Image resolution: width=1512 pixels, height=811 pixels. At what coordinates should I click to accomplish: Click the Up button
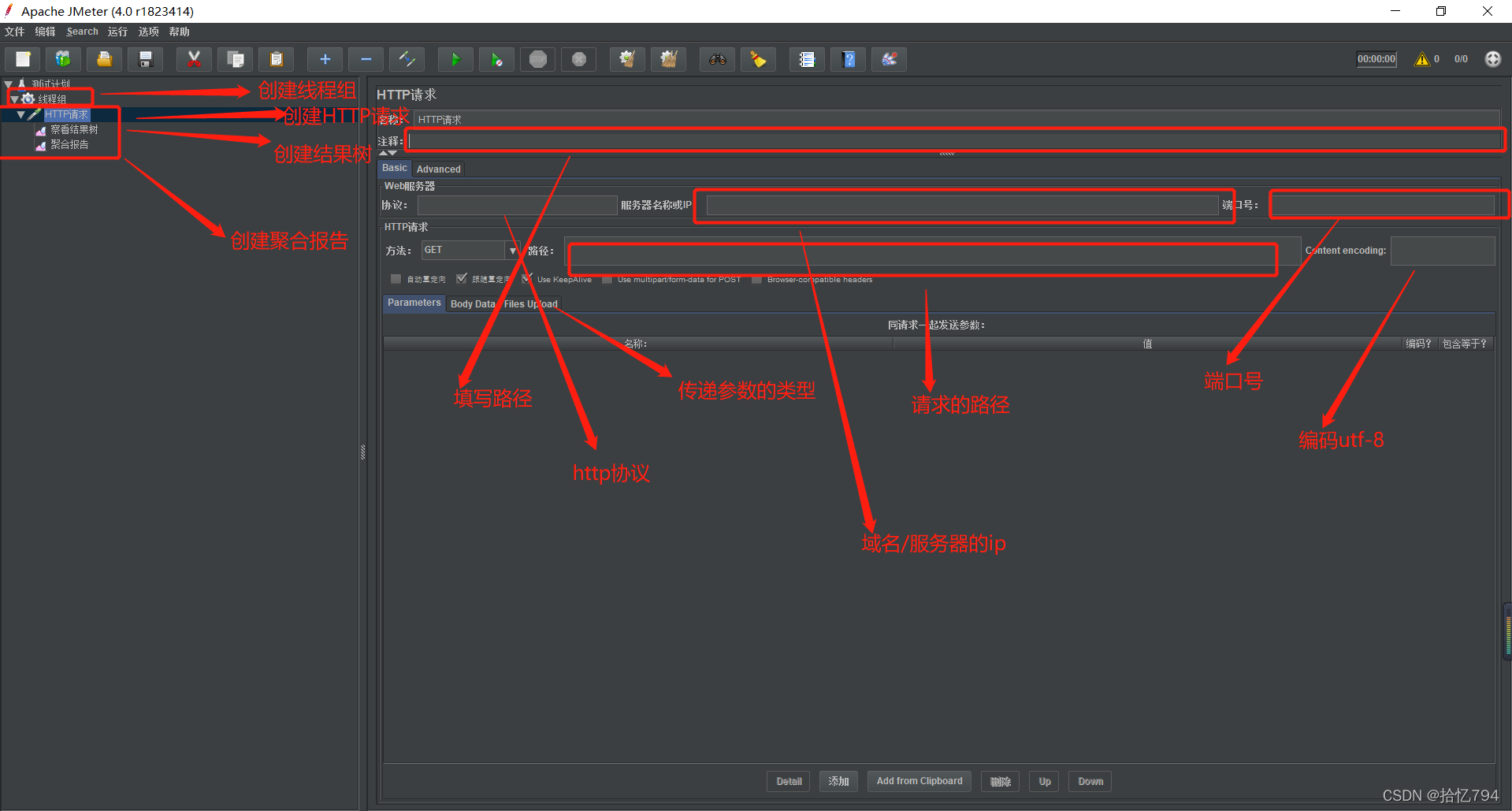click(x=1045, y=781)
